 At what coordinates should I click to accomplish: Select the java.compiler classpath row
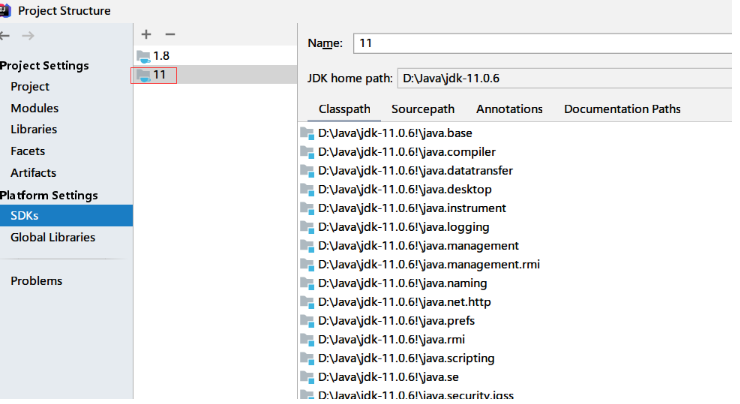tap(516, 152)
